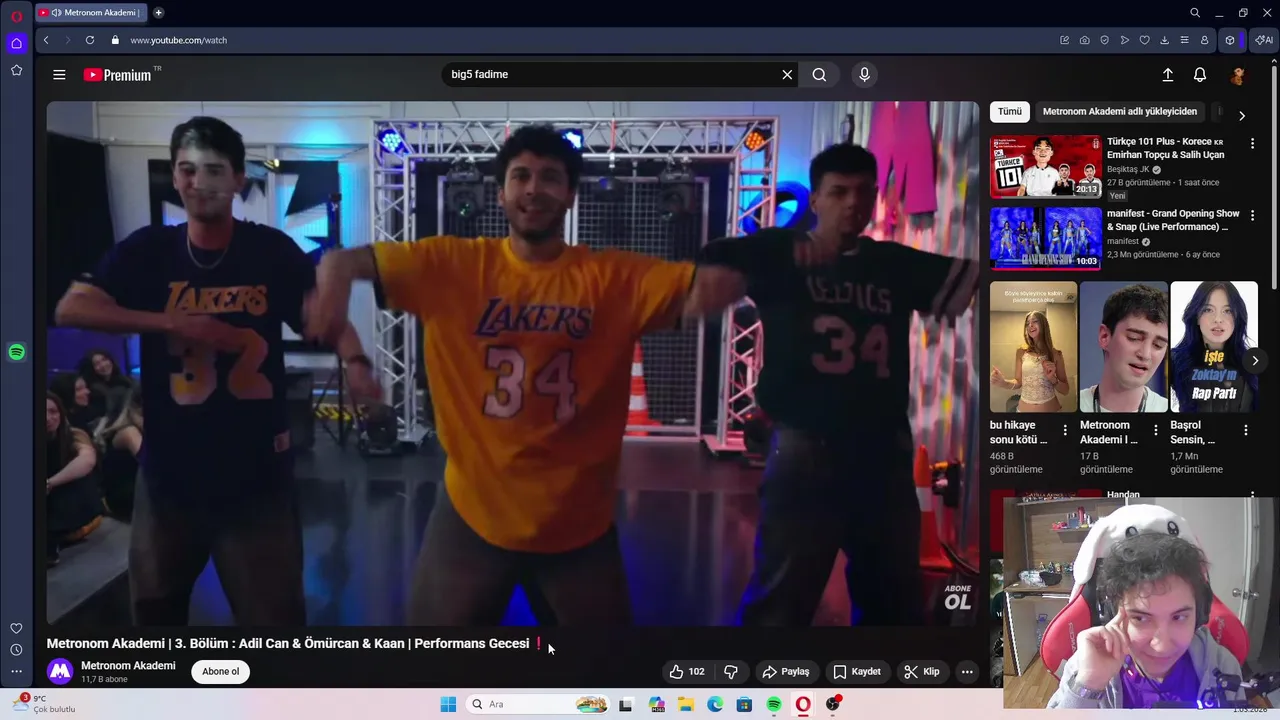Viewport: 1280px width, 720px height.
Task: Open manifest Grand Opening Show thumbnail
Action: click(x=1046, y=238)
